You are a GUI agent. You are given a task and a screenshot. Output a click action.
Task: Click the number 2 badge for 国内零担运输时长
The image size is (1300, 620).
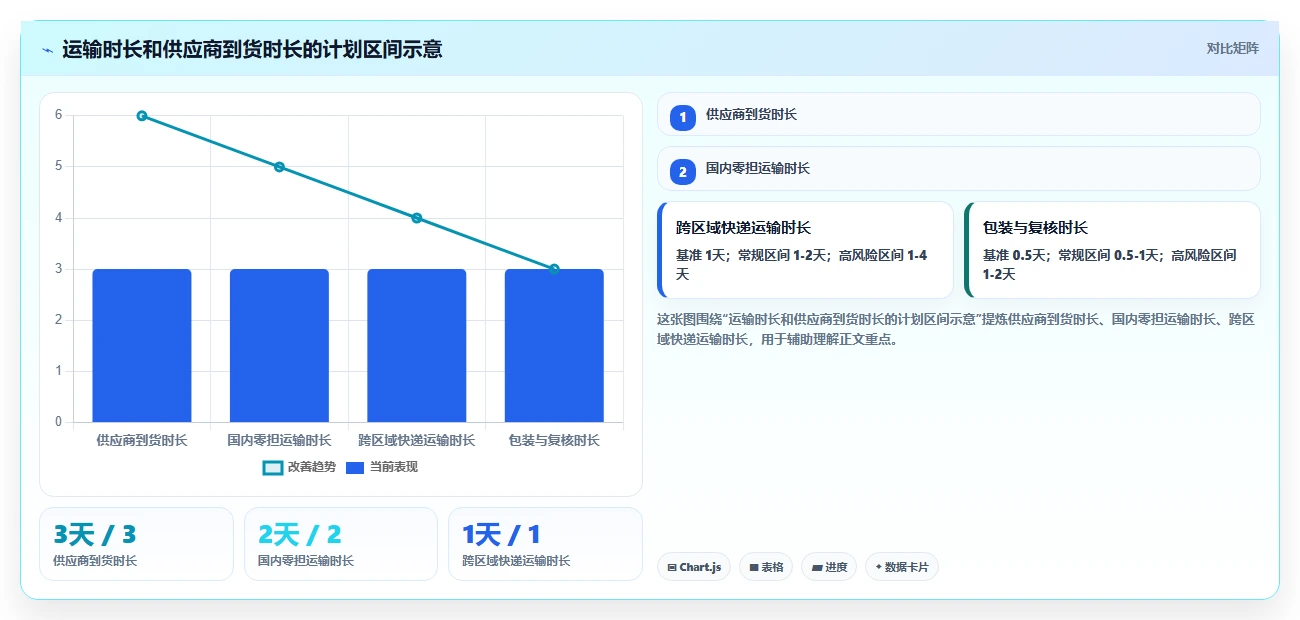click(x=683, y=172)
